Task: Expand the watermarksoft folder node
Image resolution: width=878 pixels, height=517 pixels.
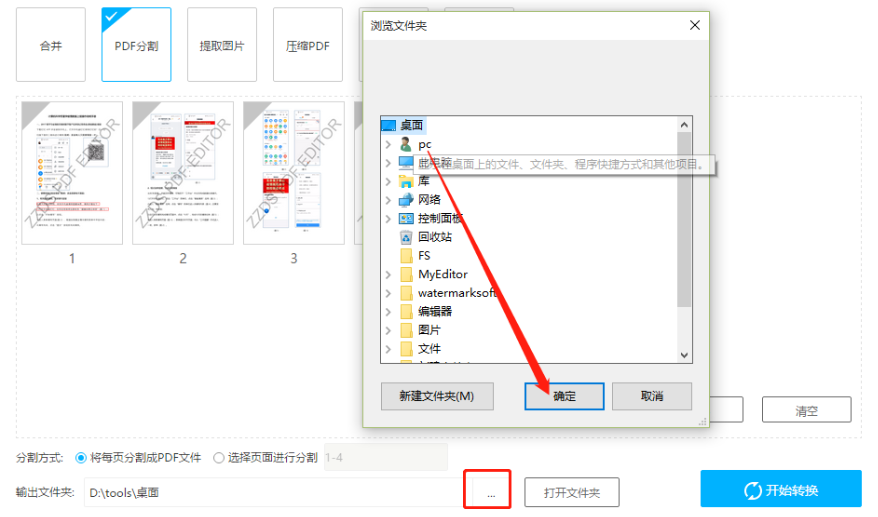Action: [x=388, y=293]
